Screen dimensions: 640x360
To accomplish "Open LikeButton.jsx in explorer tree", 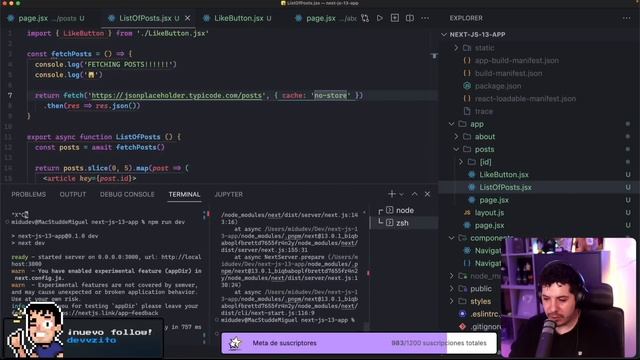I will coord(504,175).
